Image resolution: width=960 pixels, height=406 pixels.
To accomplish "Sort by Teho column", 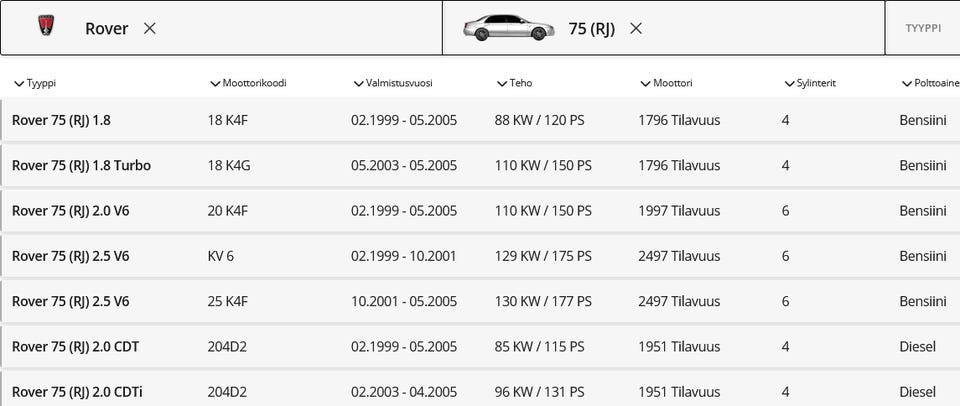I will tap(514, 83).
